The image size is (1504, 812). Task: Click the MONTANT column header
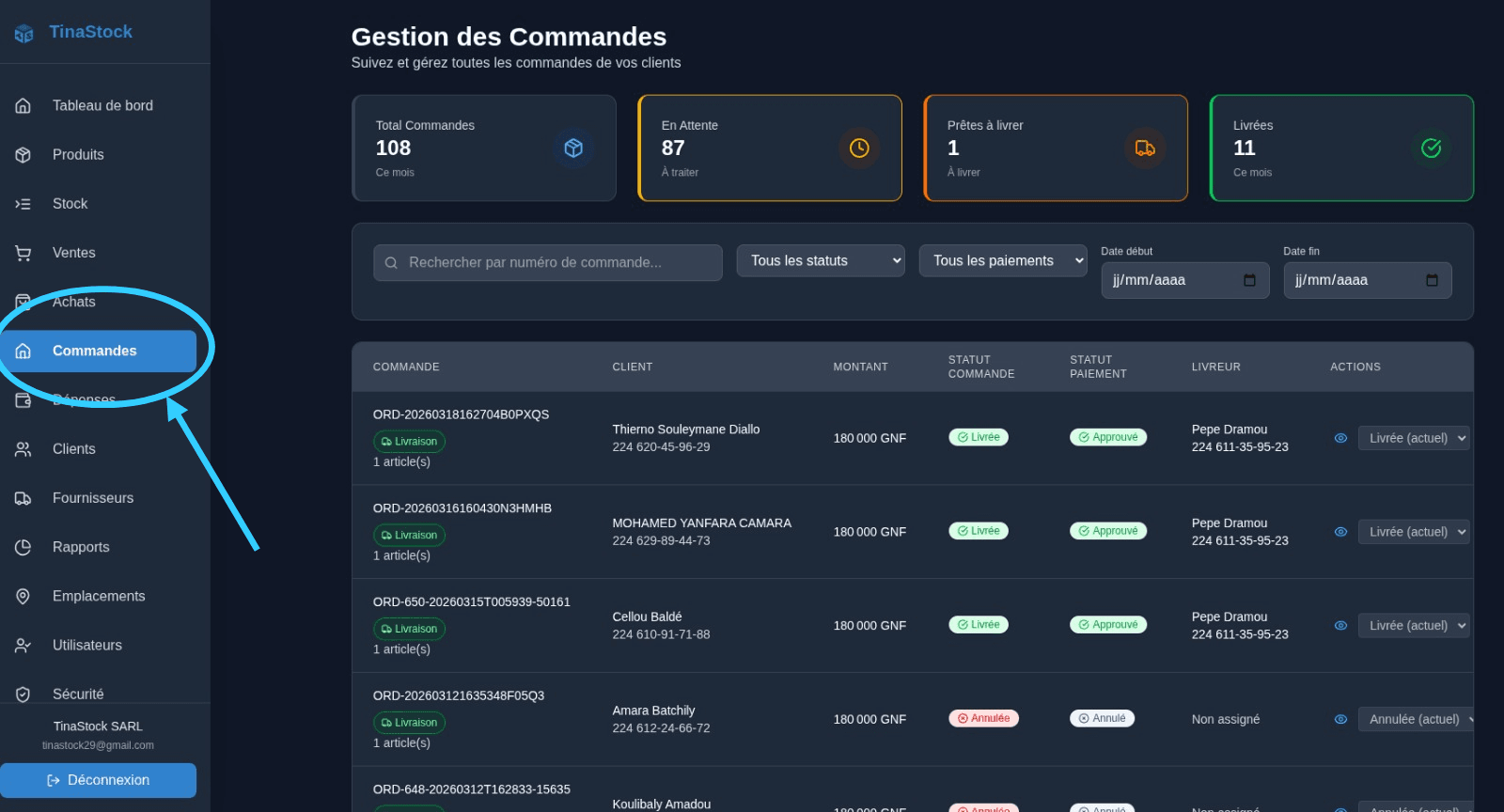(860, 367)
